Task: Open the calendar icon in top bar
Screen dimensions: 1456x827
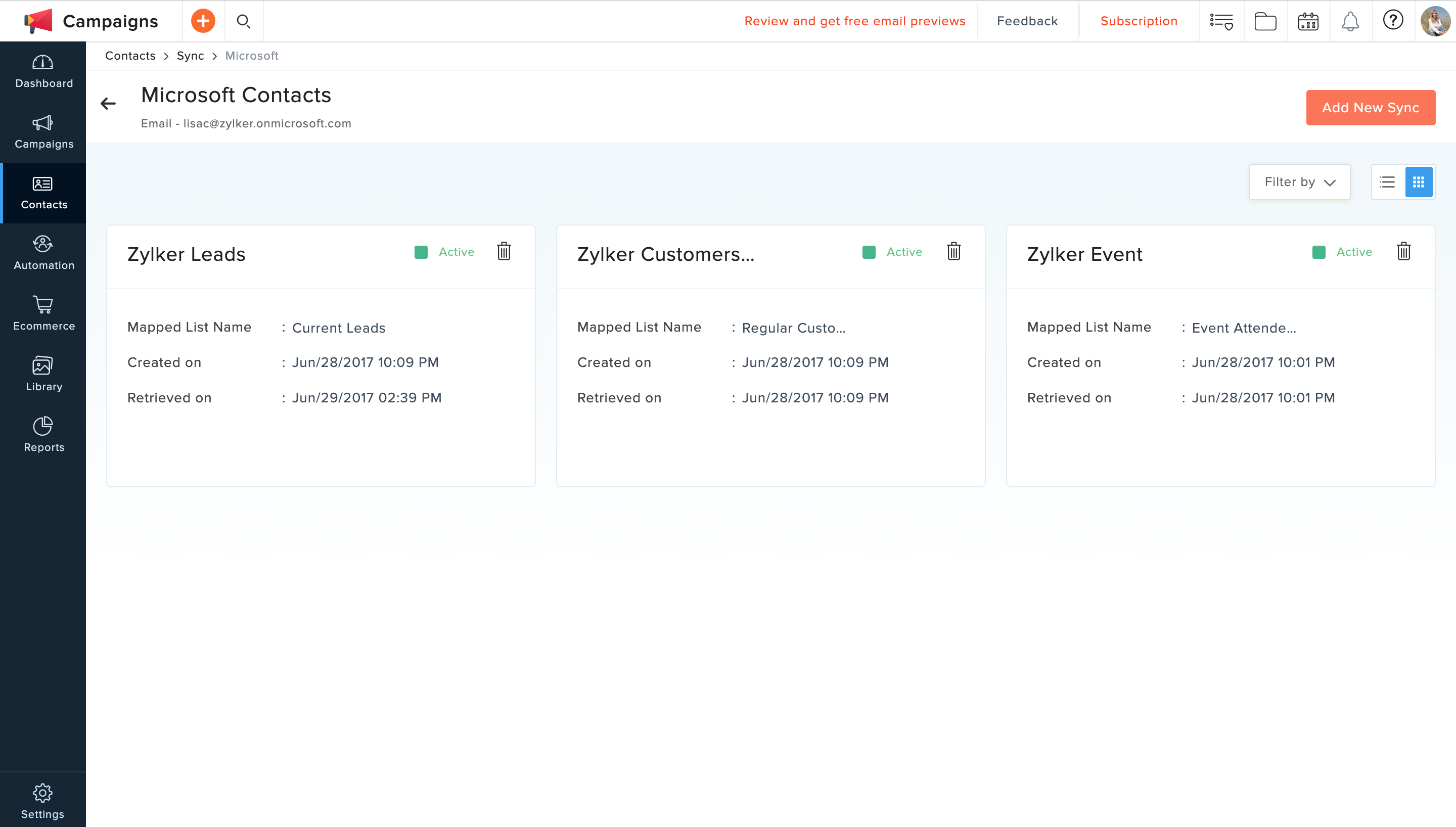Action: point(1308,22)
